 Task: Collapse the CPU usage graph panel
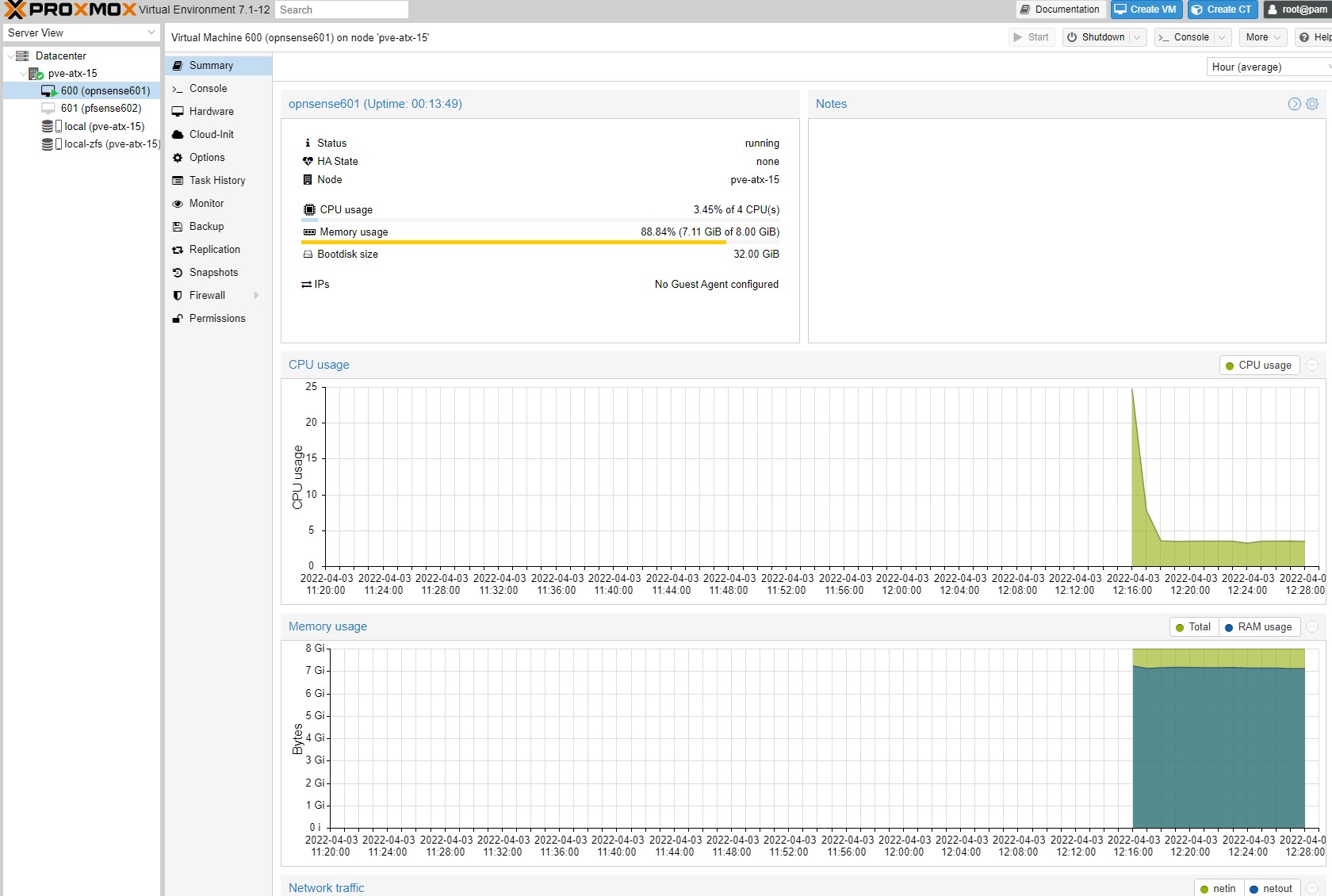click(x=1312, y=365)
